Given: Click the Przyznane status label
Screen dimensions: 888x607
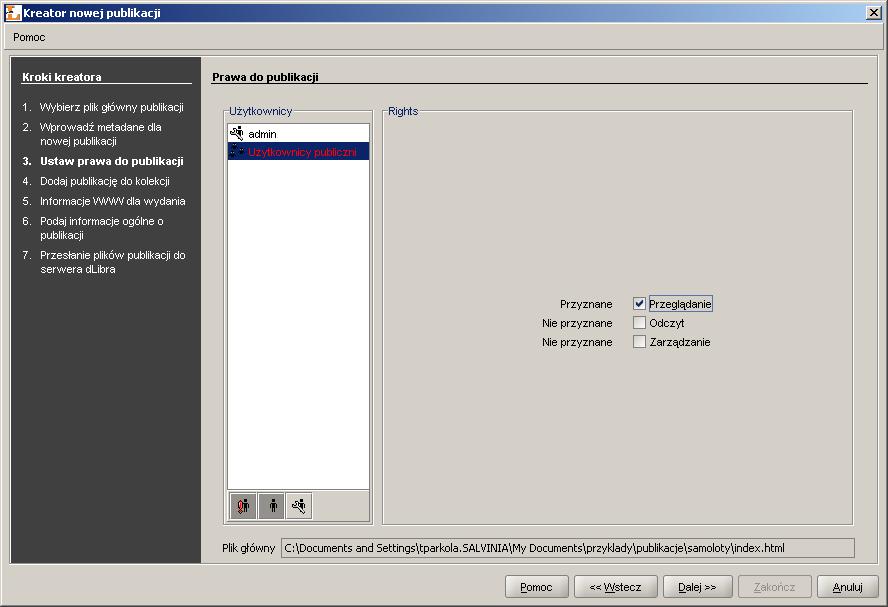Looking at the screenshot, I should (x=586, y=304).
